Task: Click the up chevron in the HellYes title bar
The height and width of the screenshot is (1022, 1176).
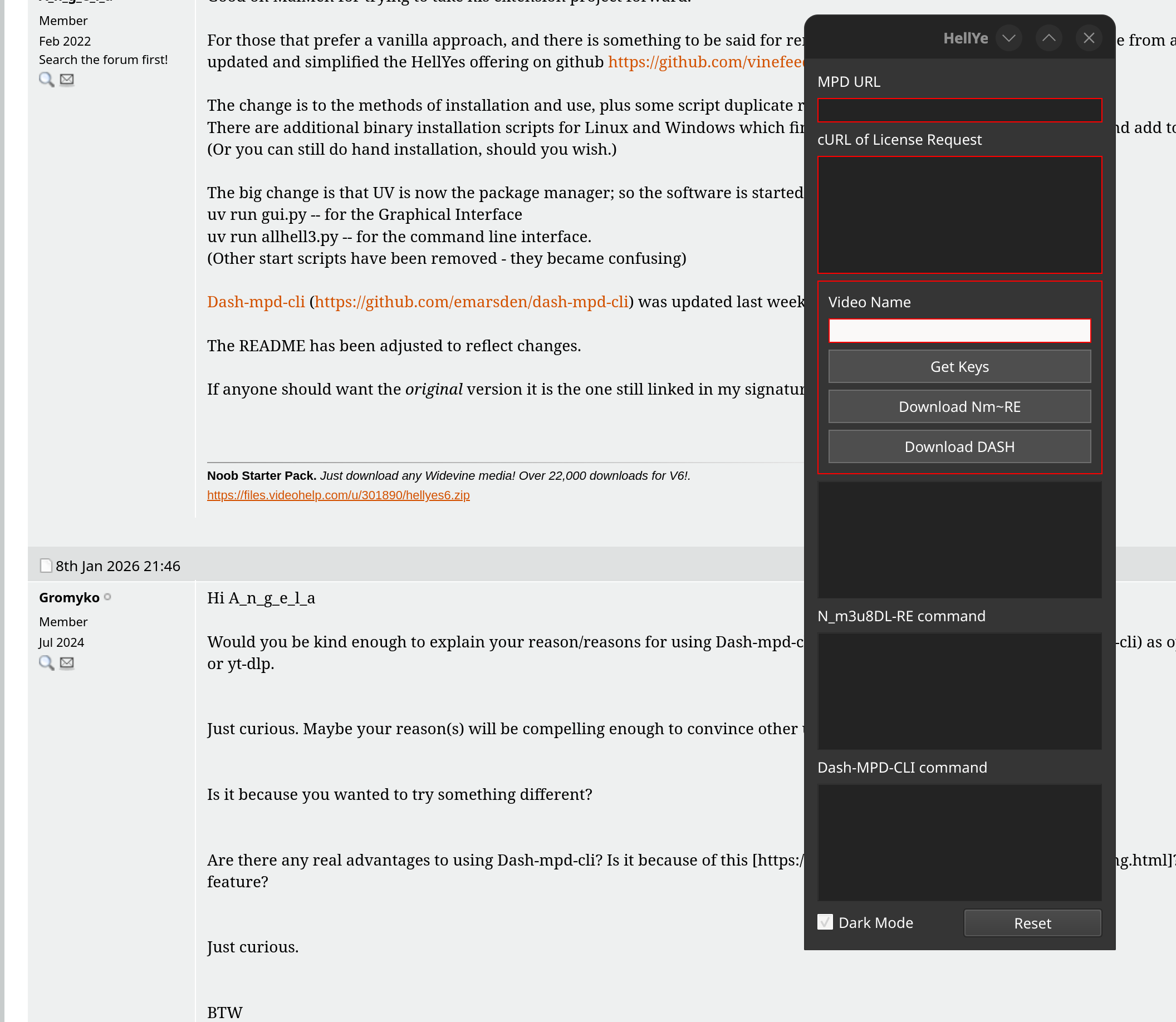Action: click(x=1048, y=38)
